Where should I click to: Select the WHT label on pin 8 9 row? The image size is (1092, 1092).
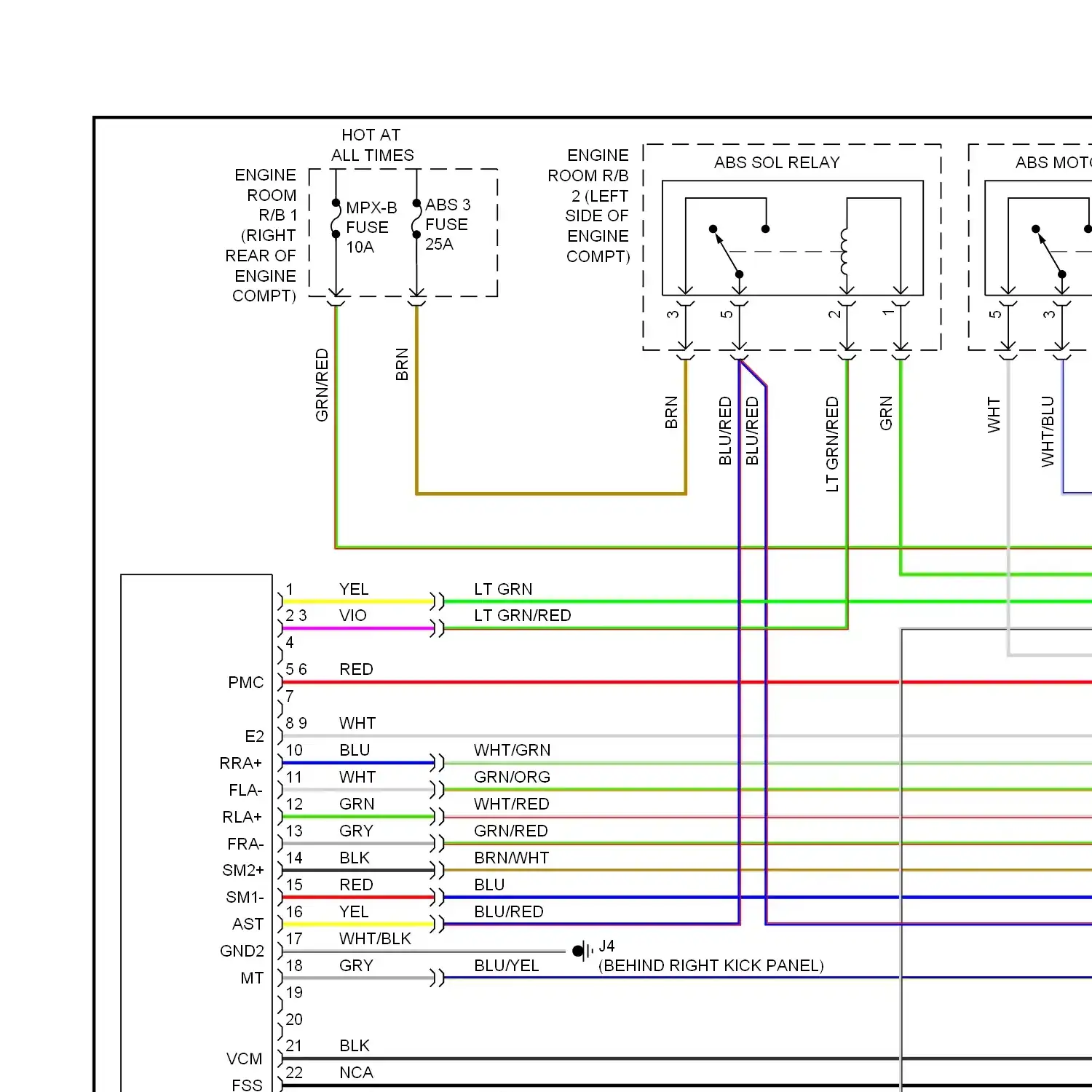coord(357,723)
